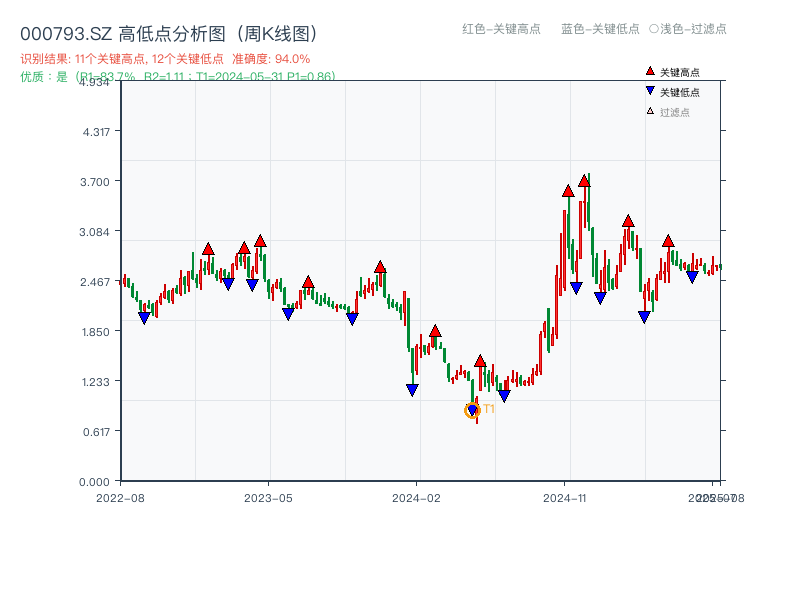Click the 2024-11 x-axis label
Image resolution: width=800 pixels, height=600 pixels.
point(564,498)
